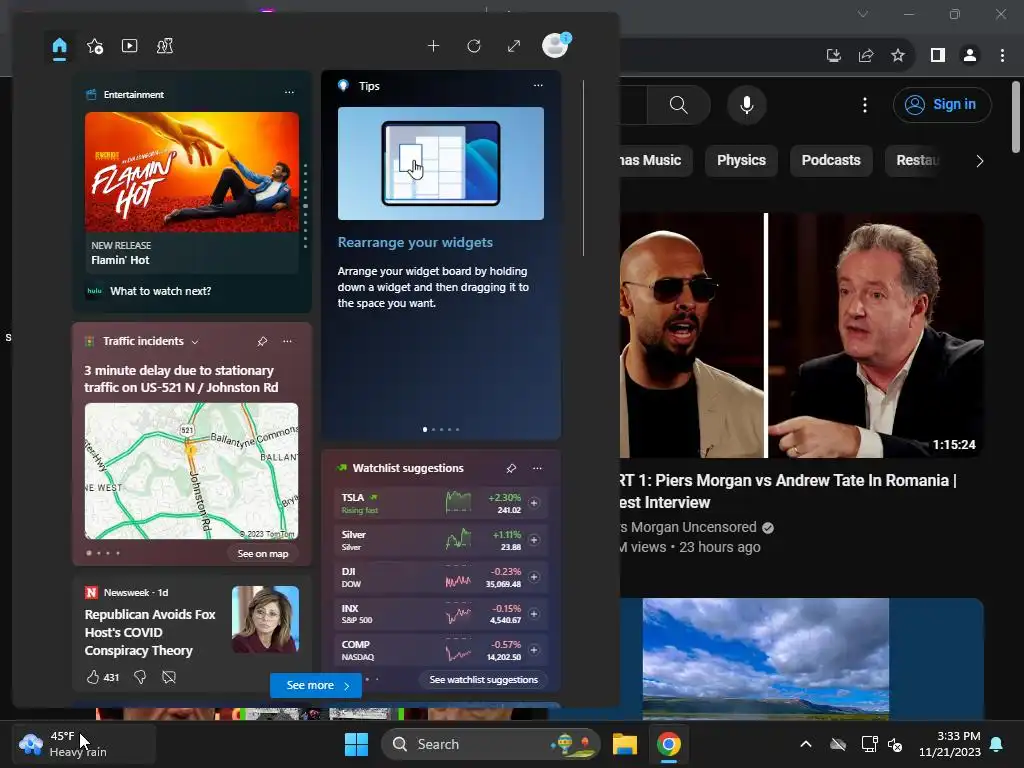This screenshot has width=1024, height=768.
Task: Click taskbar Search box
Action: tap(490, 744)
